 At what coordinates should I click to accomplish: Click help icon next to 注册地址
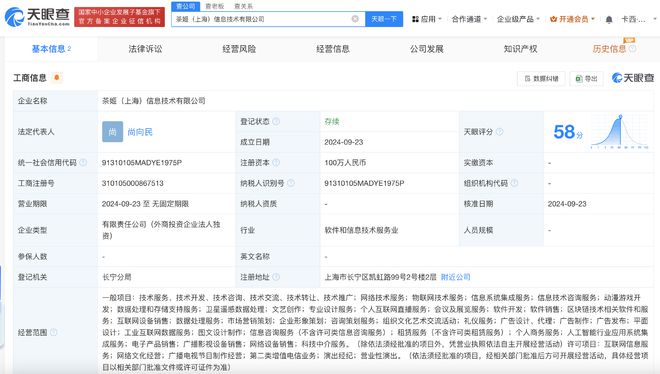pyautogui.click(x=276, y=277)
